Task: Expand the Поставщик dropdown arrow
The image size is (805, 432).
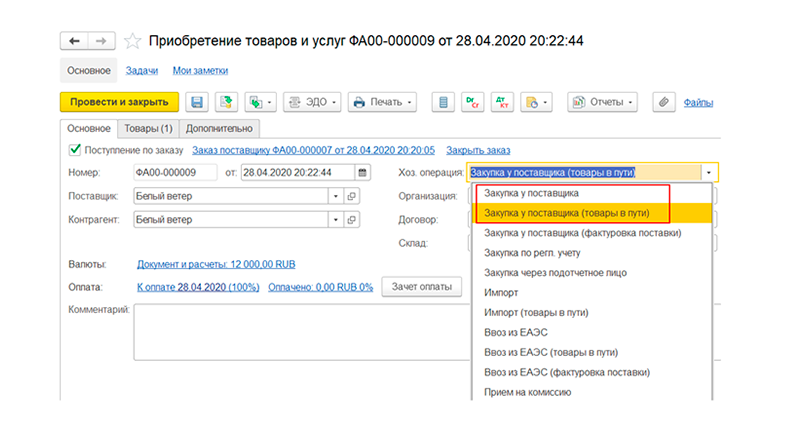Action: [336, 196]
